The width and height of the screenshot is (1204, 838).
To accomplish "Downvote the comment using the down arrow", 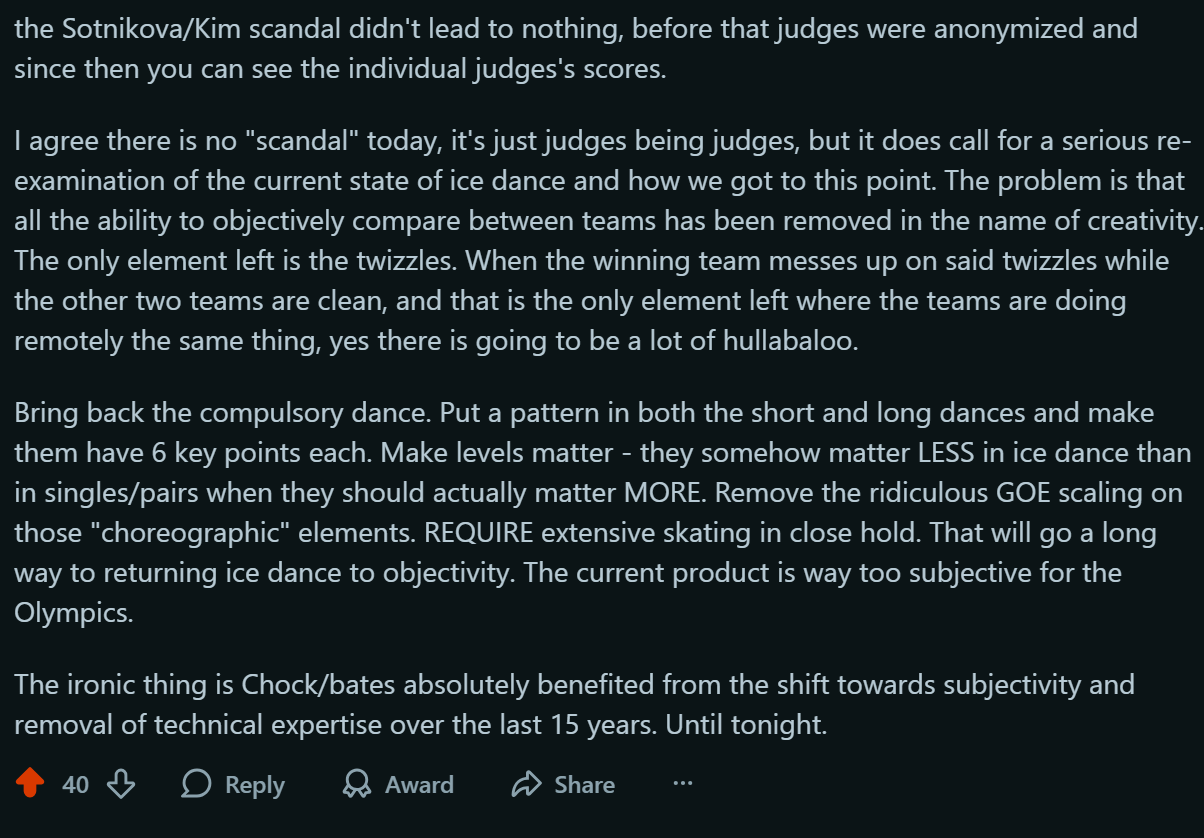I will coord(121,785).
